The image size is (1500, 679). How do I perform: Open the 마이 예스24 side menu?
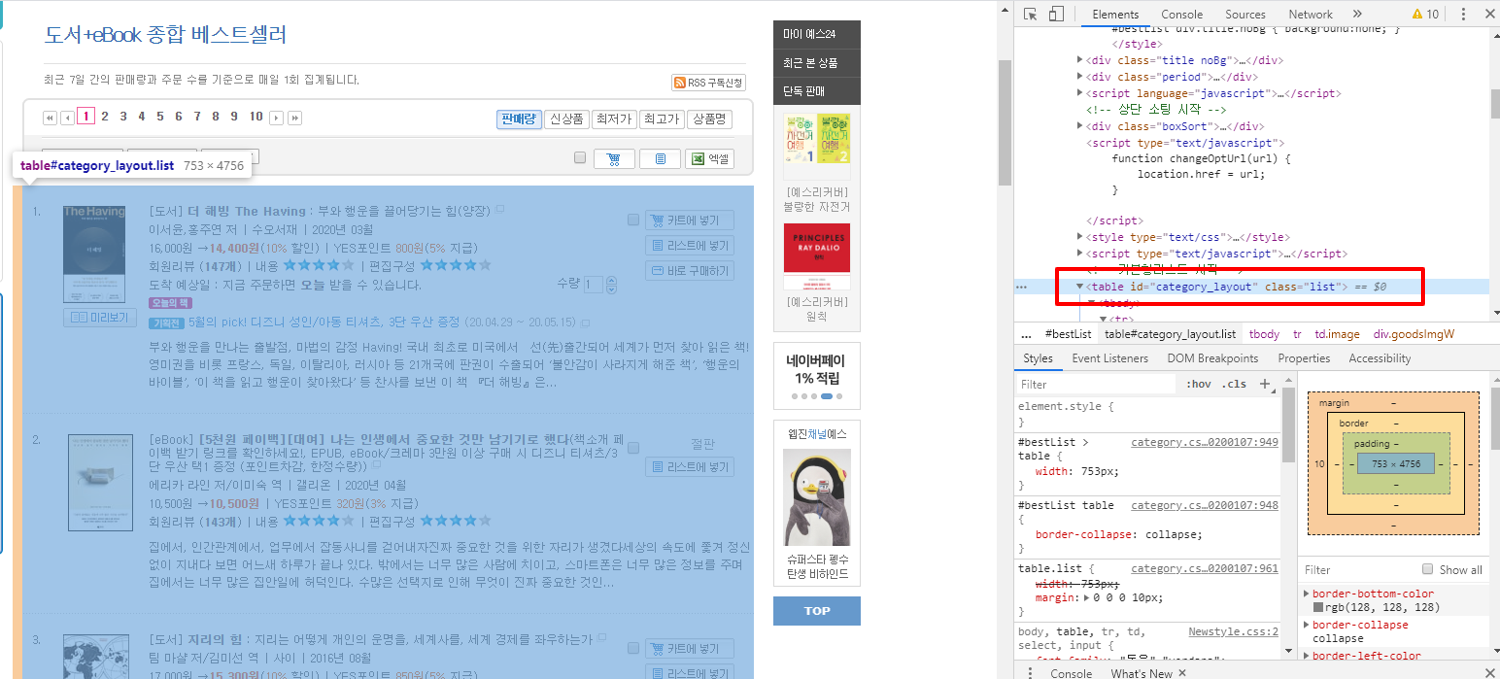click(x=817, y=34)
